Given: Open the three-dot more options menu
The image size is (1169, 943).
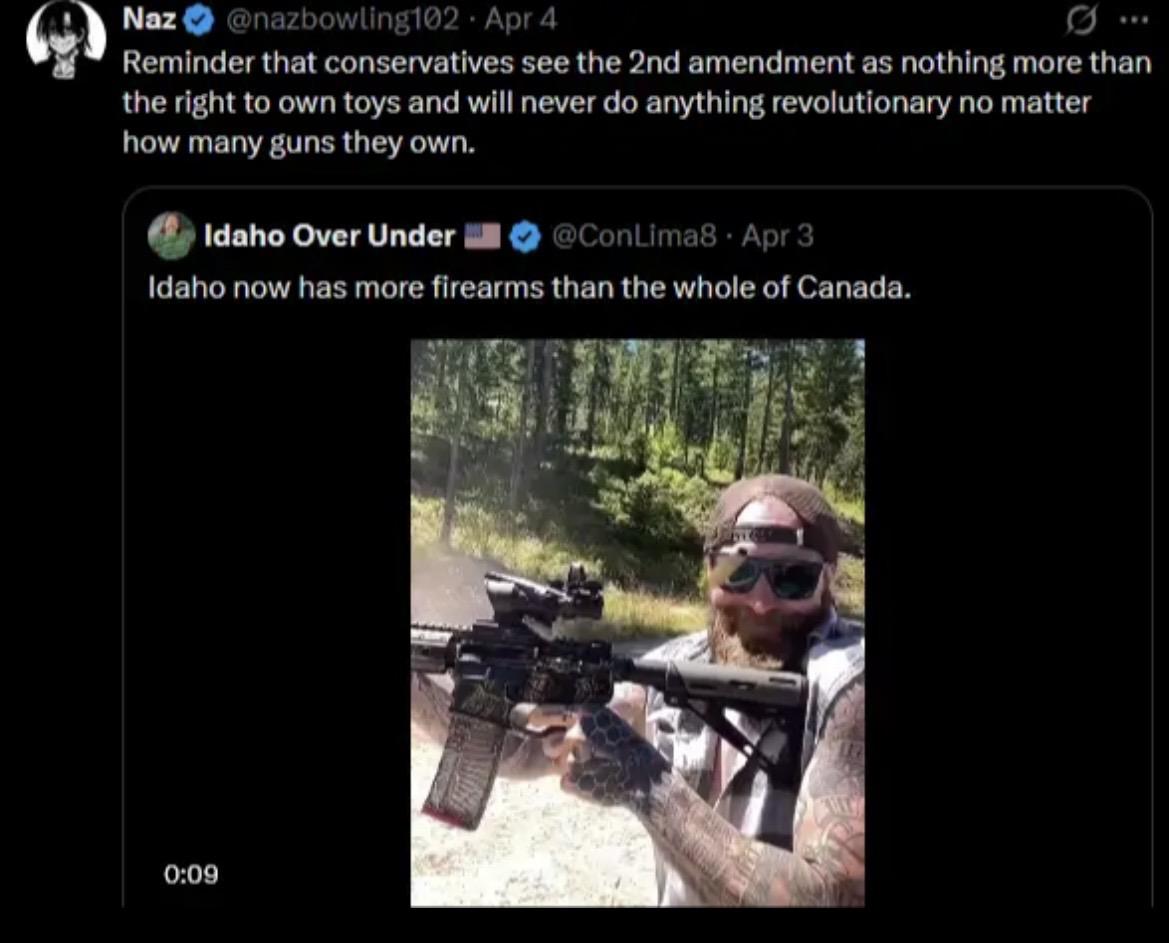Looking at the screenshot, I should pyautogui.click(x=1132, y=19).
